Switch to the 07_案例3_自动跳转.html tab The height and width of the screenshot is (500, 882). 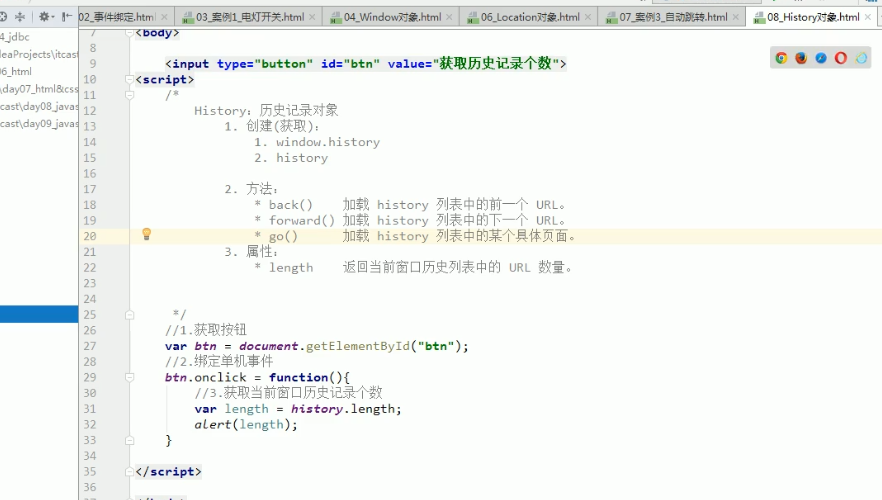click(x=673, y=17)
